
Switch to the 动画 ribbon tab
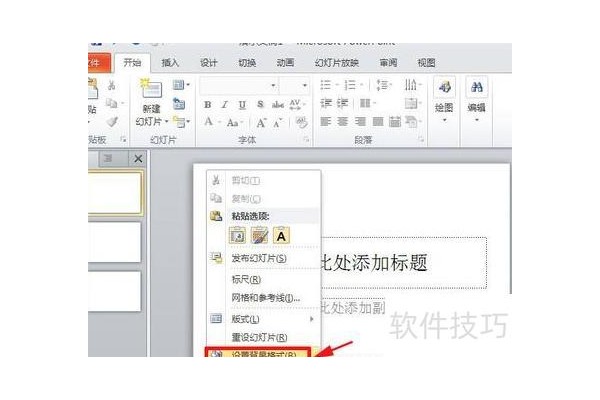pyautogui.click(x=285, y=62)
